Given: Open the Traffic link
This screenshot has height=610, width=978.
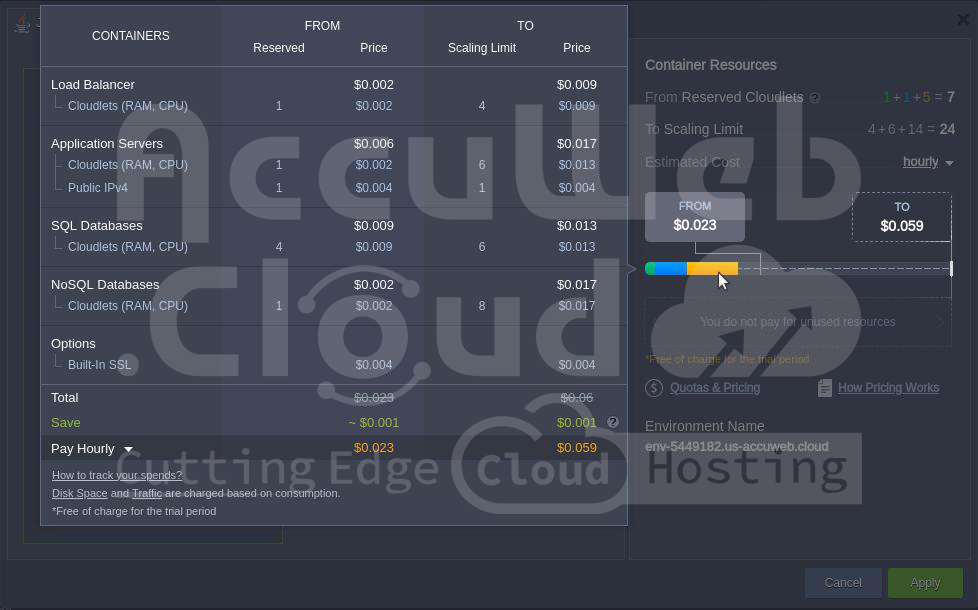Looking at the screenshot, I should (x=146, y=493).
